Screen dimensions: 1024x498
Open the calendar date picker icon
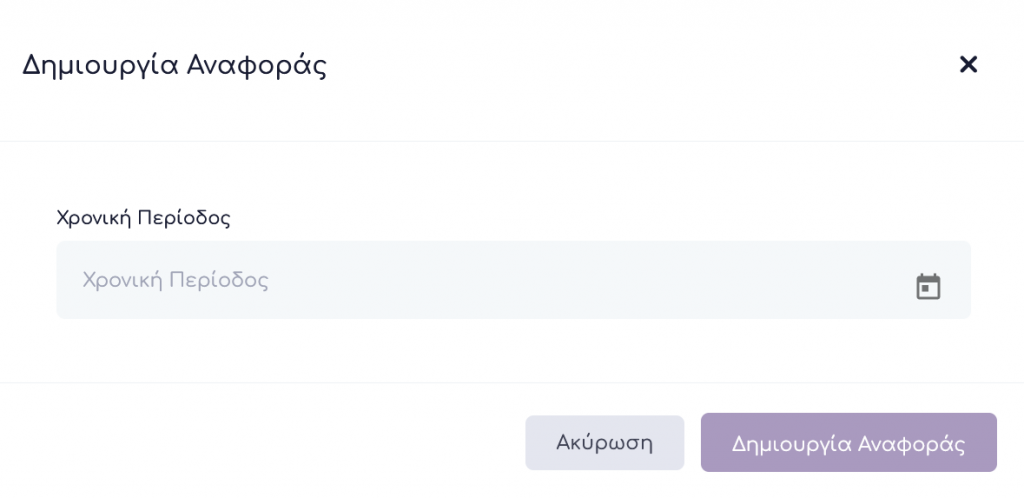[928, 287]
